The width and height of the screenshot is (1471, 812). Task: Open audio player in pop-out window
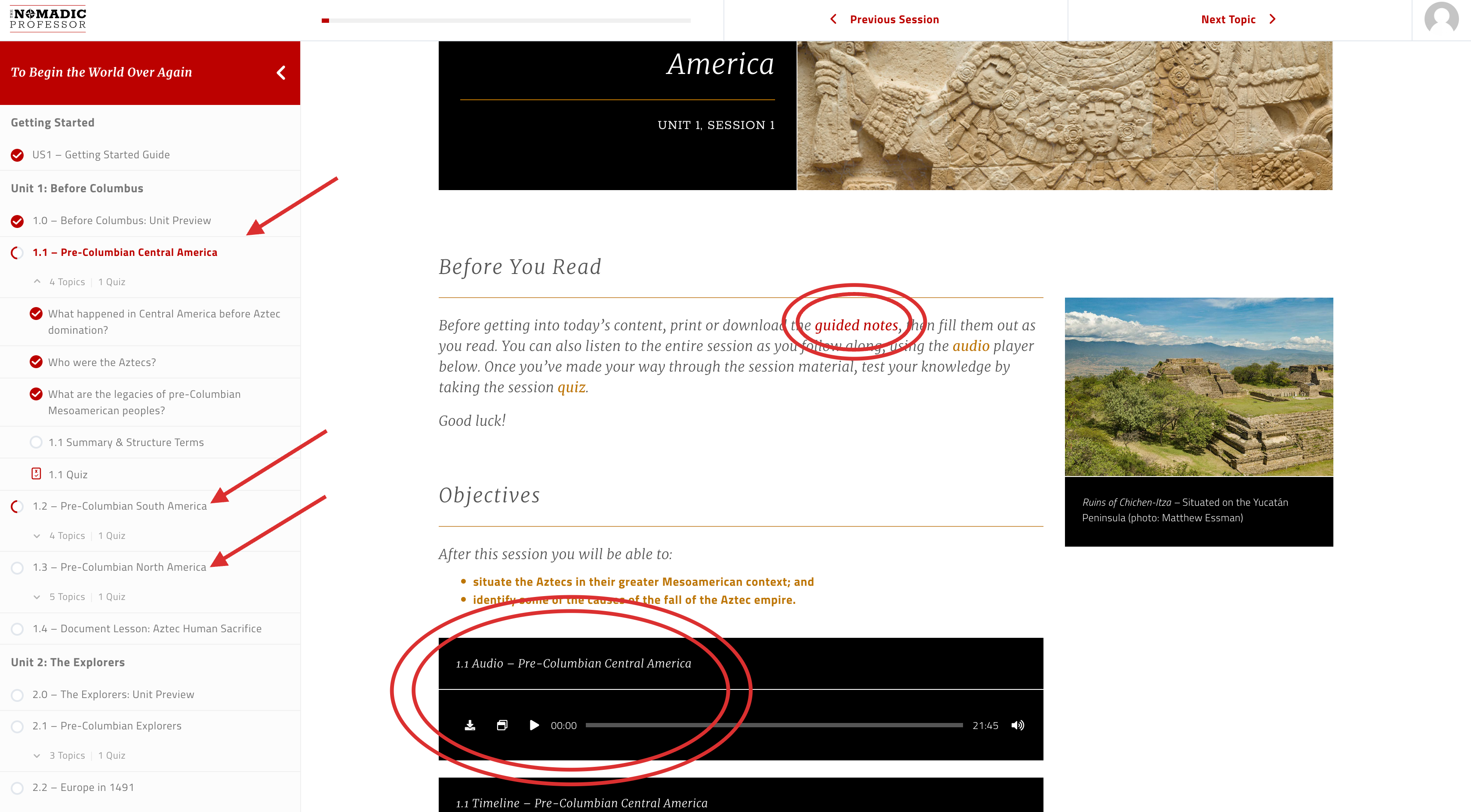502,725
